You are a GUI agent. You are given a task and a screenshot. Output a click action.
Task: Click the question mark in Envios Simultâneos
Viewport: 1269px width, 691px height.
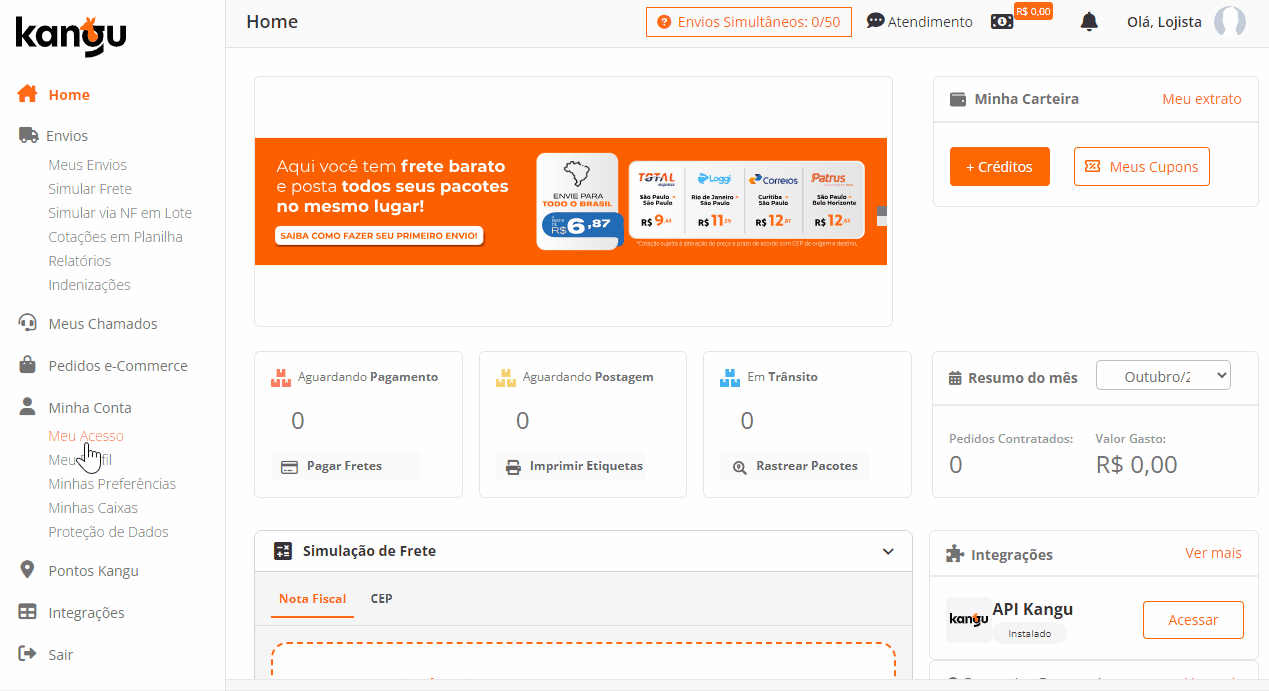click(x=664, y=22)
